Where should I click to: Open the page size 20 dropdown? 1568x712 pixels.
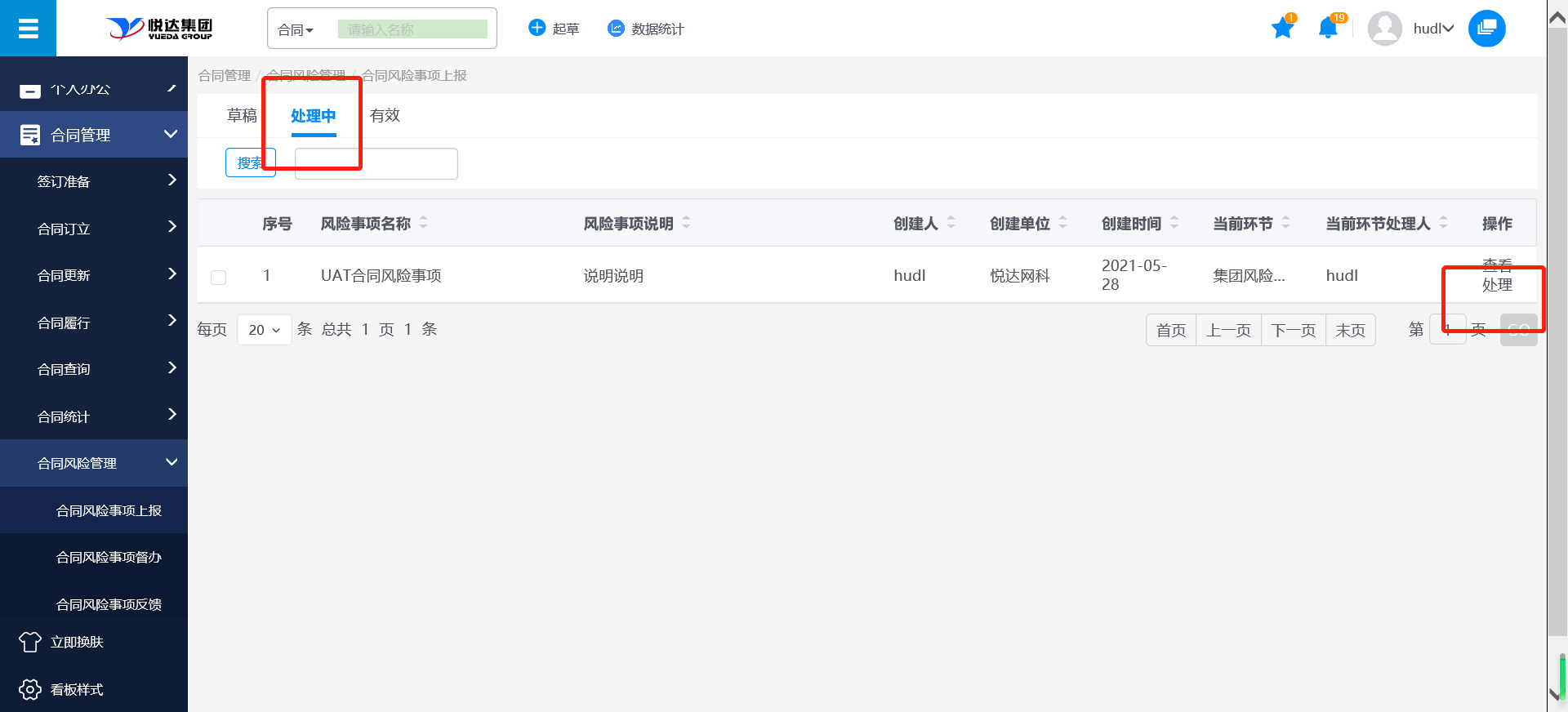click(x=264, y=330)
